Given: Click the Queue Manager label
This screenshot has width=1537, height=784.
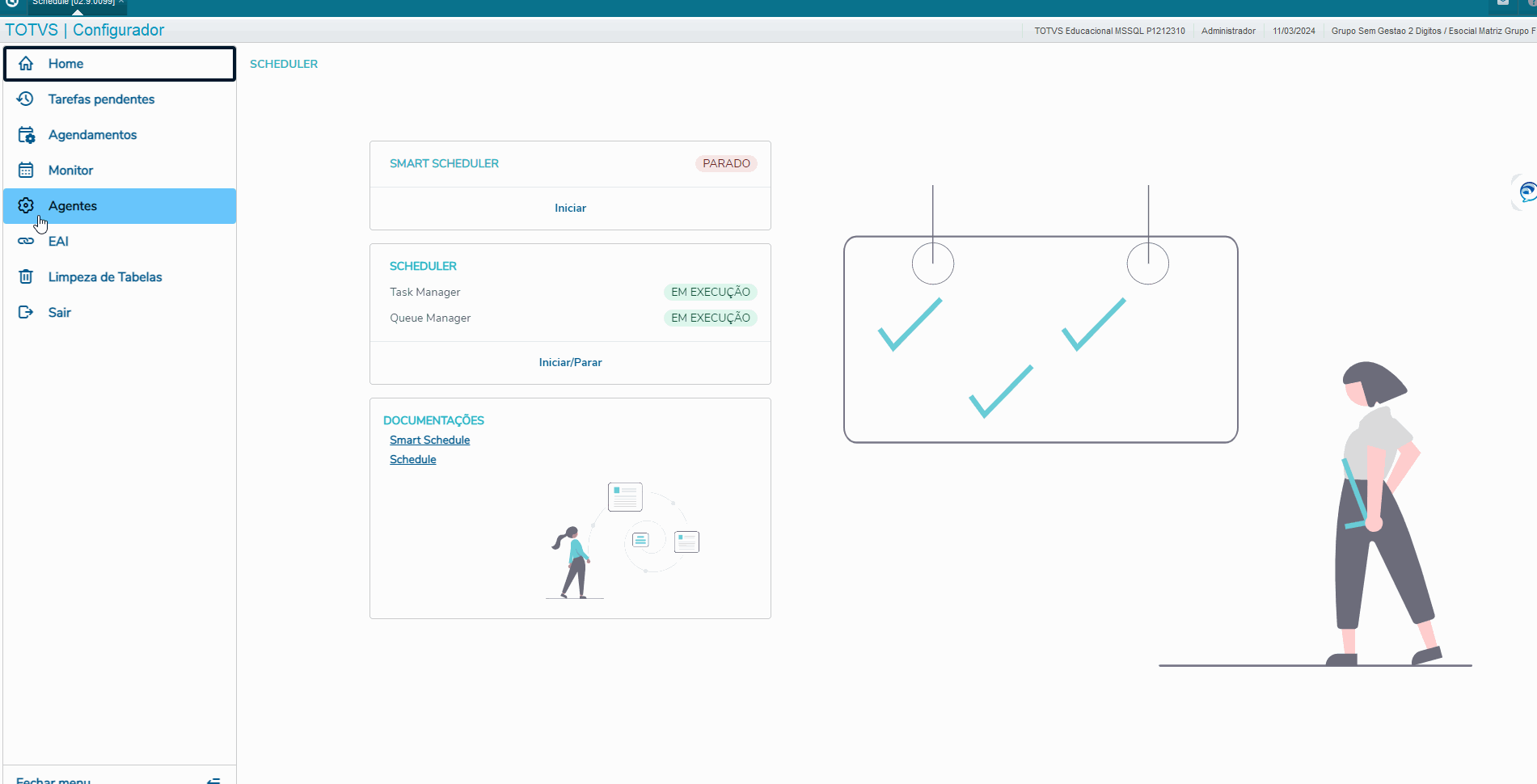Looking at the screenshot, I should pyautogui.click(x=430, y=318).
